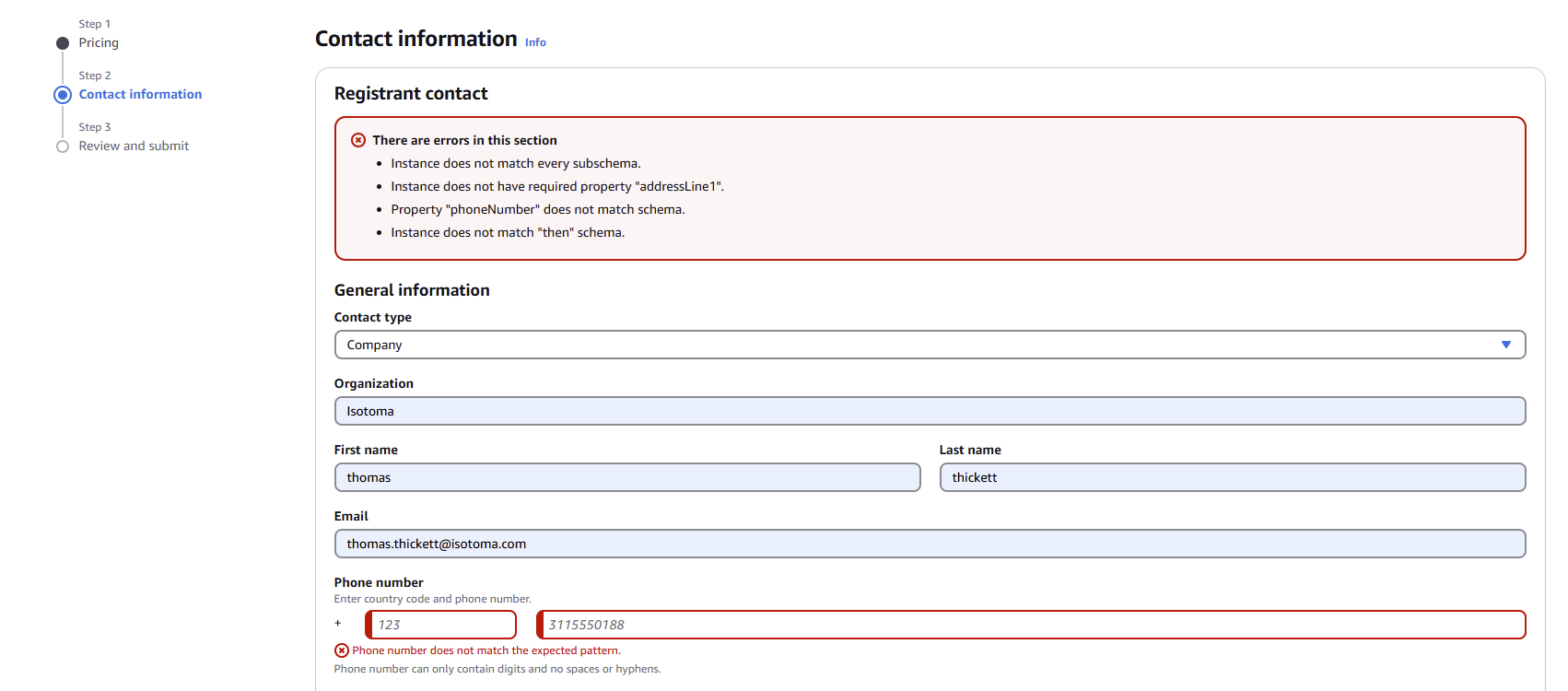Click the country code box showing 123
This screenshot has width=1568, height=691.
click(442, 625)
